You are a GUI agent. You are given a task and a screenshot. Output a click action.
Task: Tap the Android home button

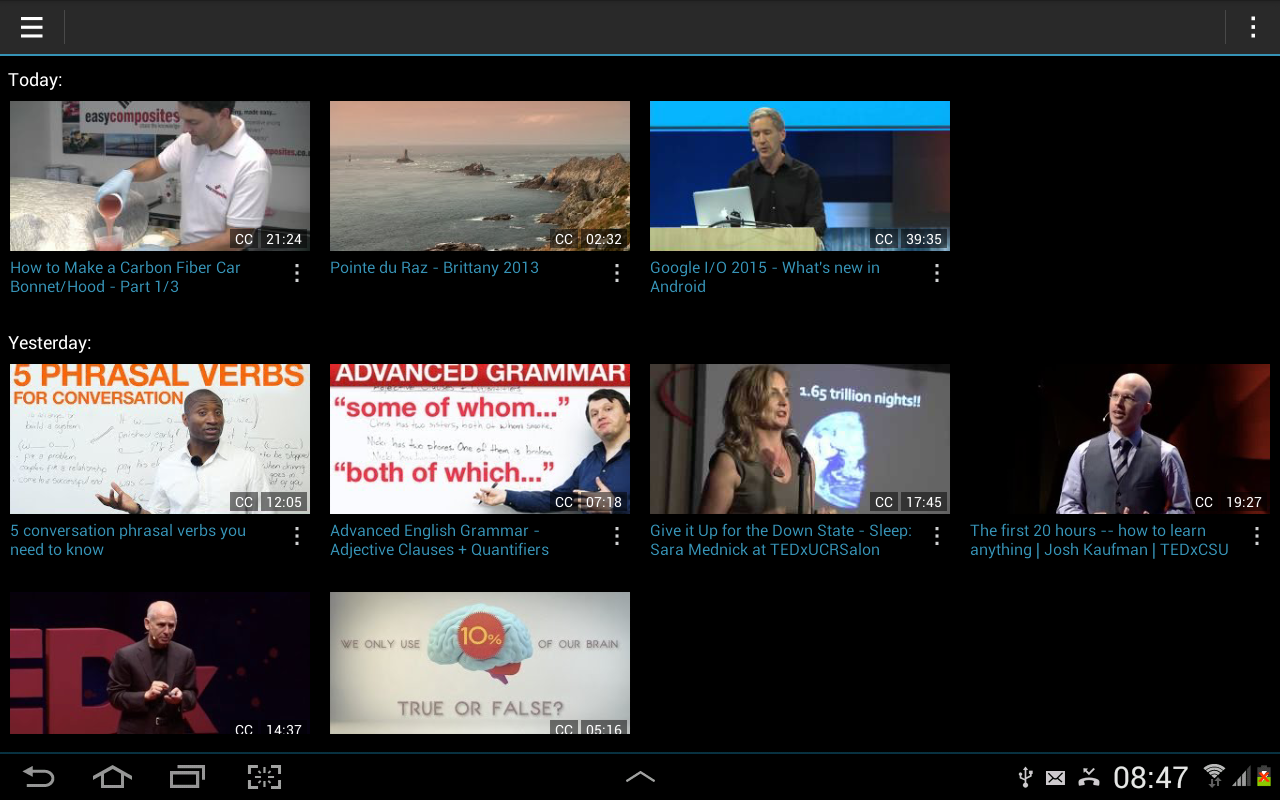pyautogui.click(x=112, y=777)
